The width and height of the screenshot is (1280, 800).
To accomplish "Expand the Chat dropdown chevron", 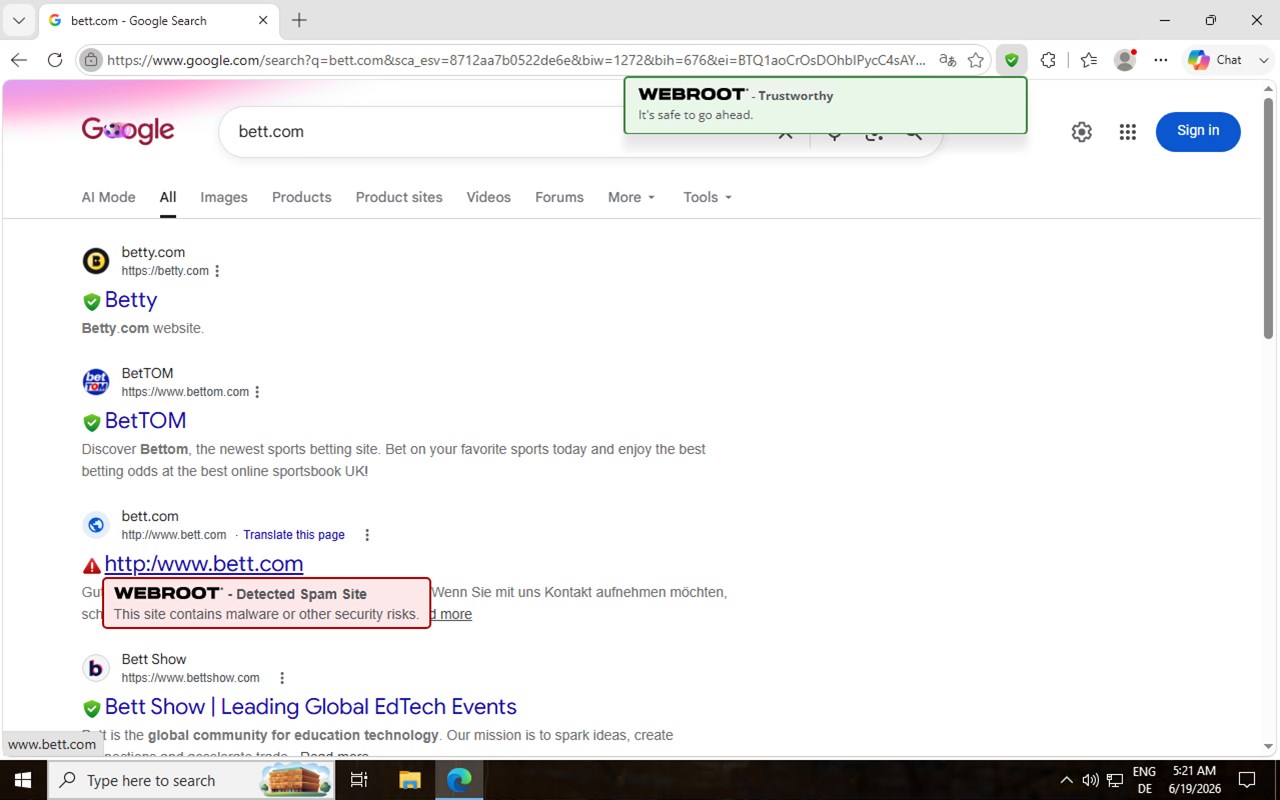I will point(1264,60).
